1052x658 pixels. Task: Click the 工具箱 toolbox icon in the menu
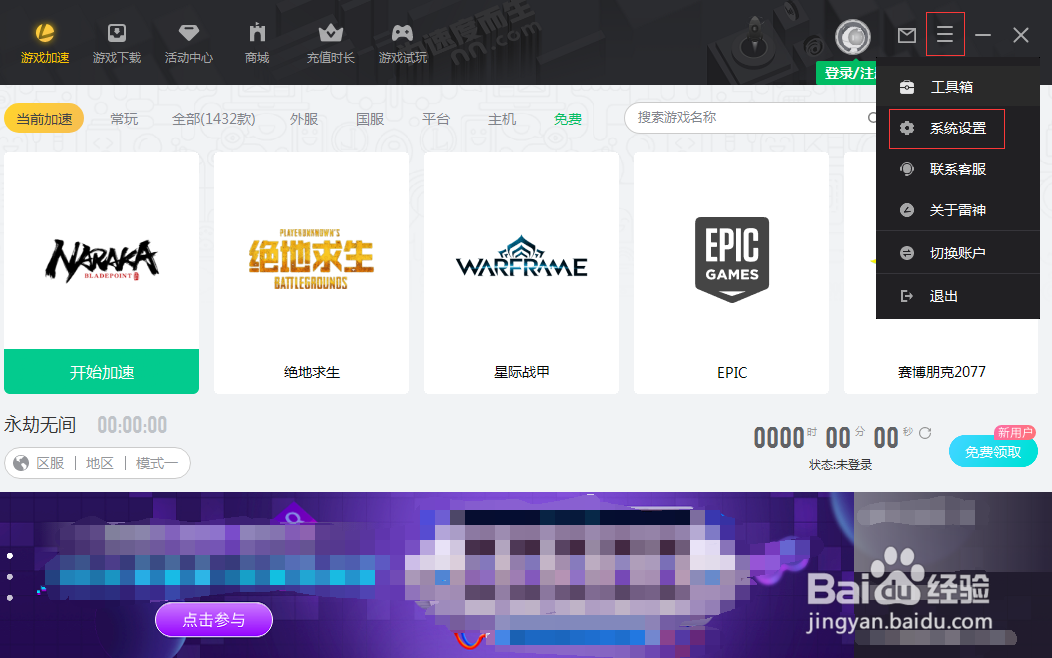pos(907,87)
